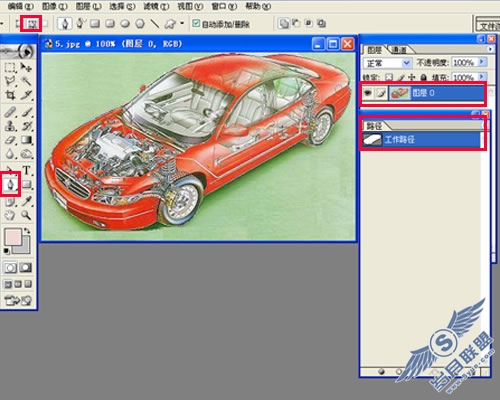Image resolution: width=500 pixels, height=400 pixels.
Task: Select the Magic Wand tool
Action: coord(26,81)
